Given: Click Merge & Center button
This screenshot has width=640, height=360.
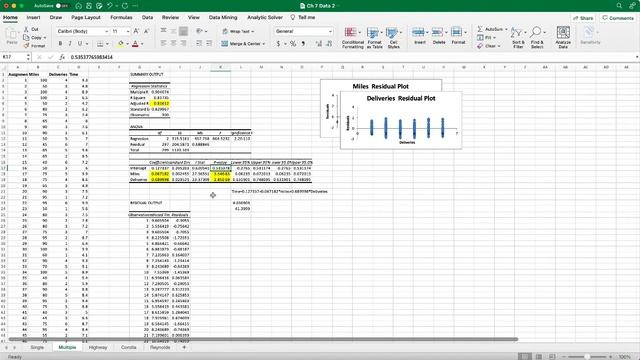Looking at the screenshot, I should 243,43.
